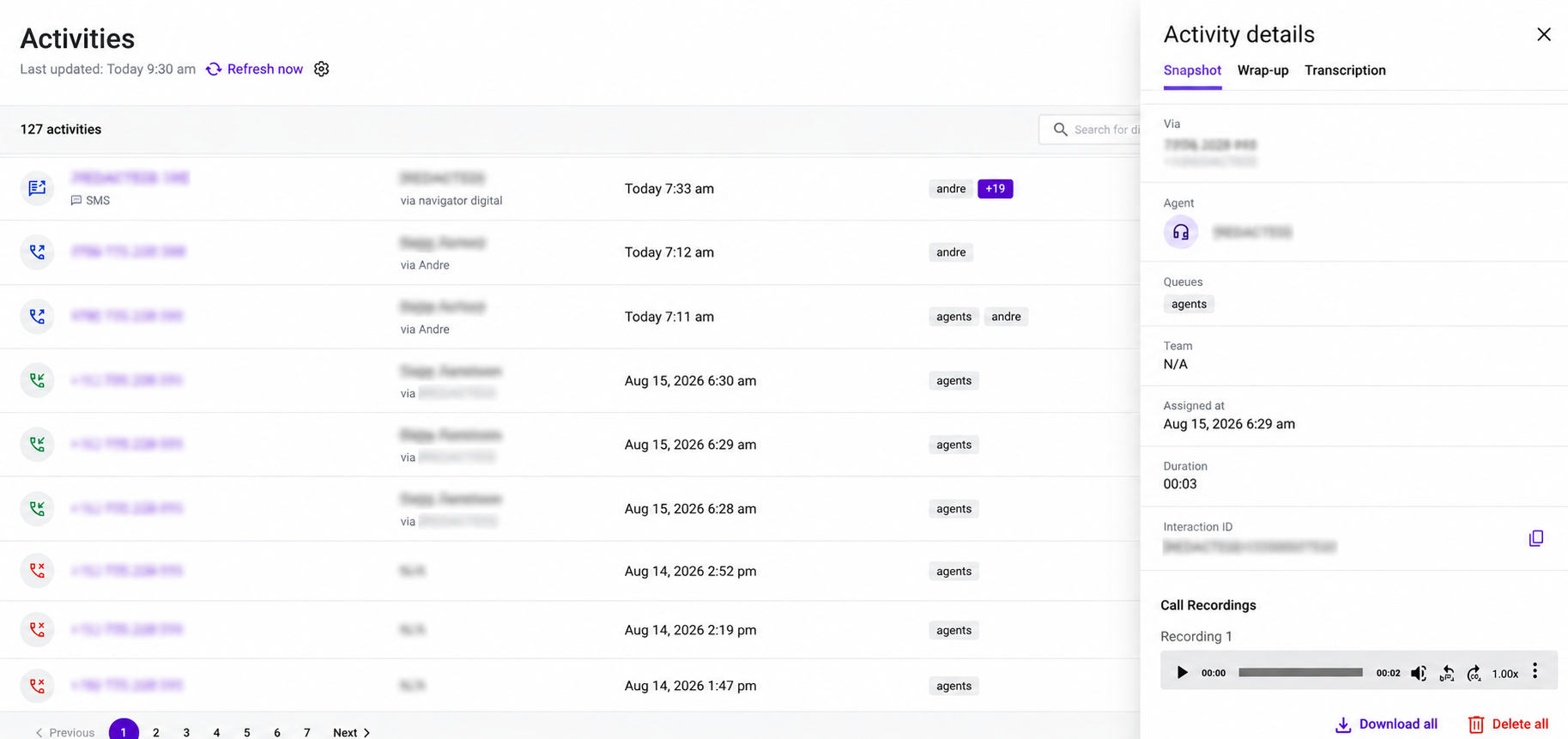Screen dimensions: 1568x739
Task: Expand the +19 queues badge
Action: tap(995, 189)
